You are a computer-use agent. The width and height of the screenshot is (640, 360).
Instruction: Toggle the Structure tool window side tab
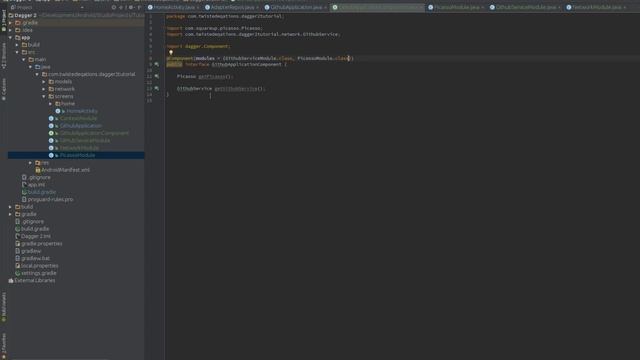coord(4,56)
